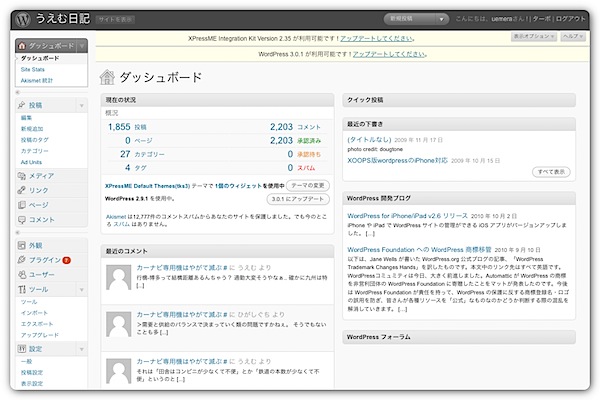Click the third comment avatar at bottom
Viewport: 600px width, 400px height.
point(119,371)
